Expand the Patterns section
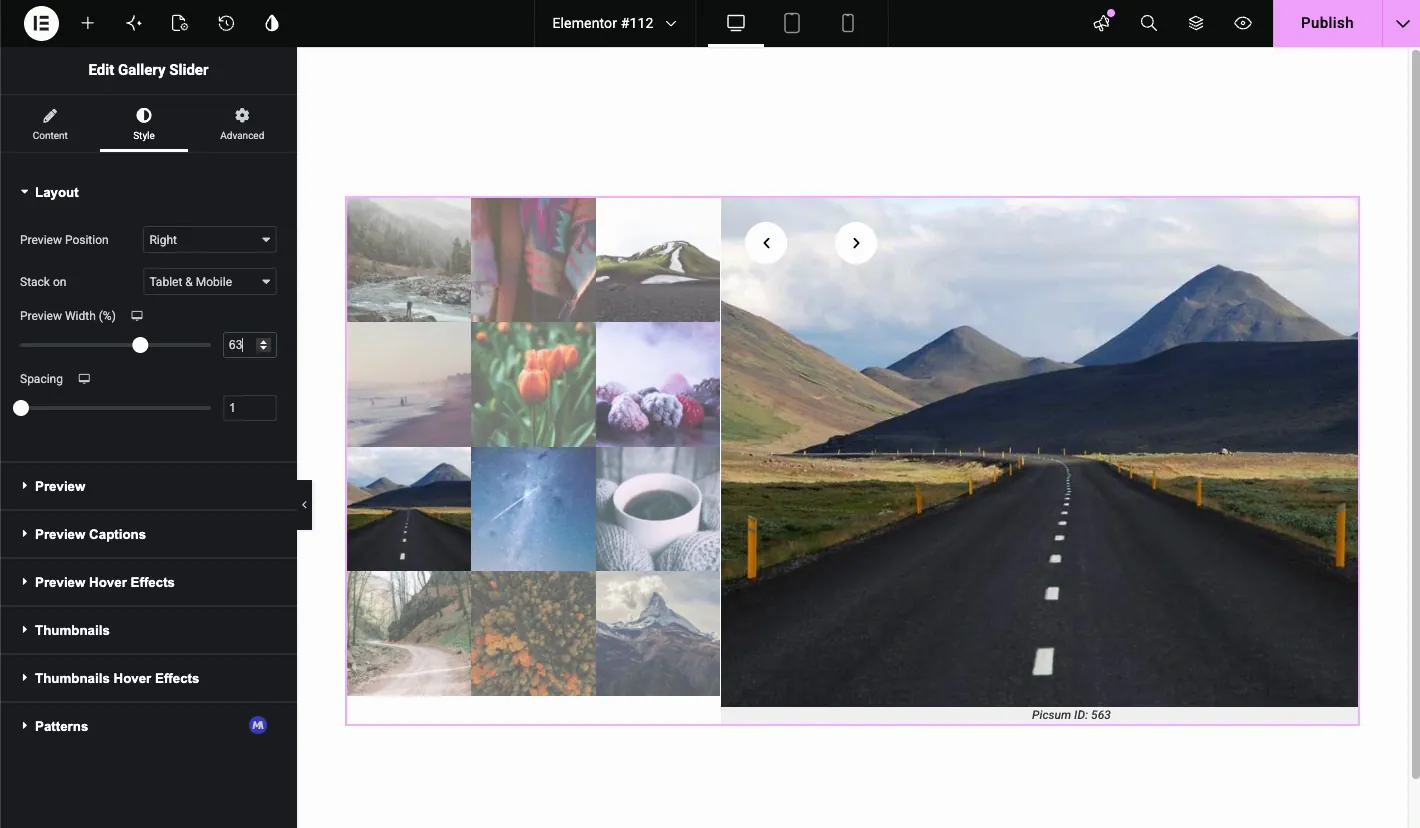The width and height of the screenshot is (1420, 828). coord(149,726)
